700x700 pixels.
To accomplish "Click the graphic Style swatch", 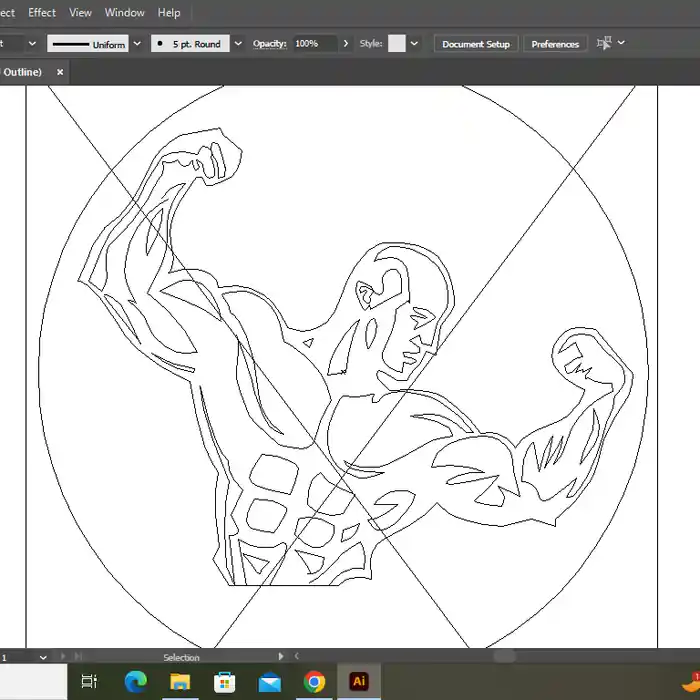I will point(396,44).
